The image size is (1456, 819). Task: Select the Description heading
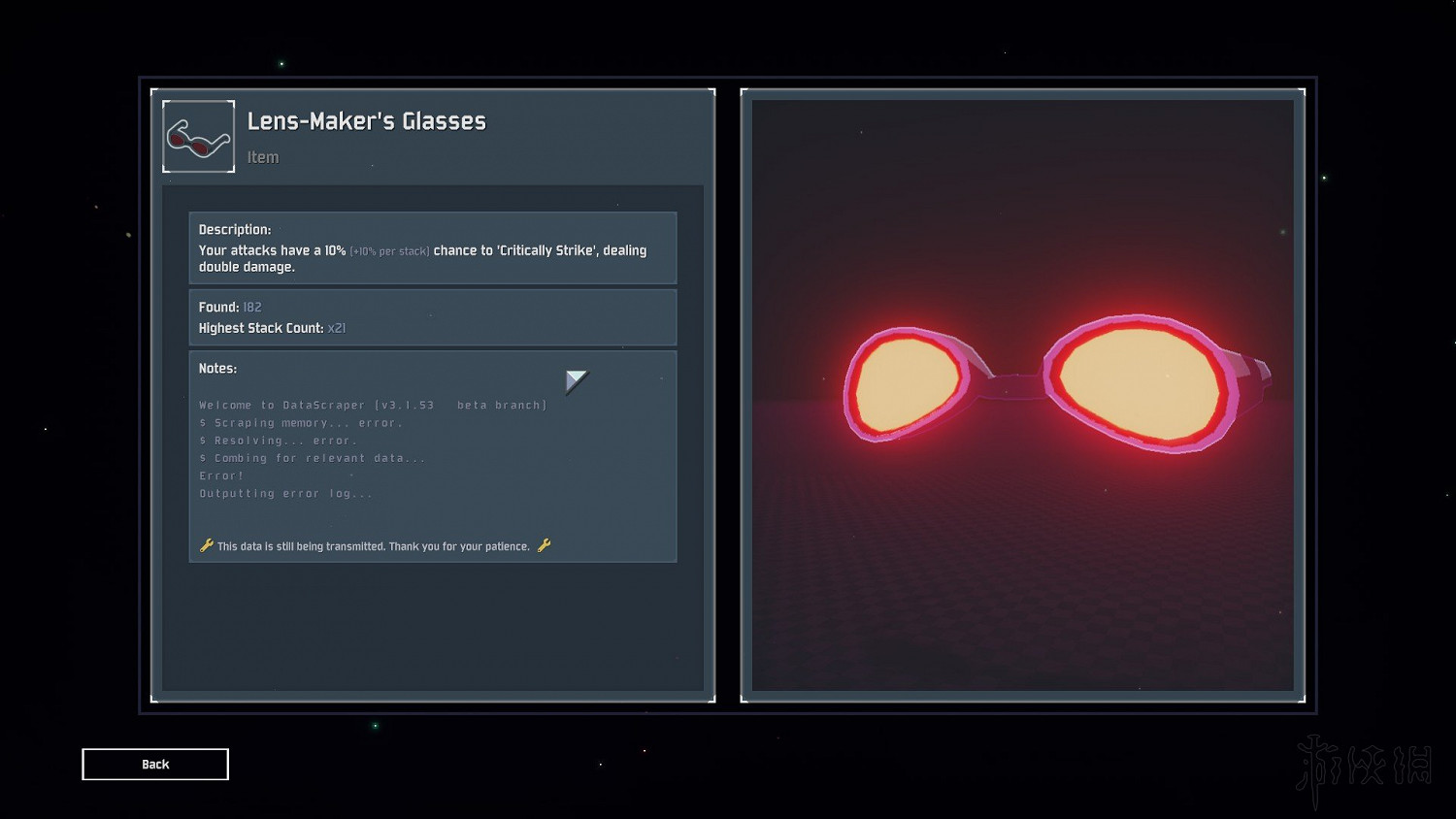[x=235, y=230]
